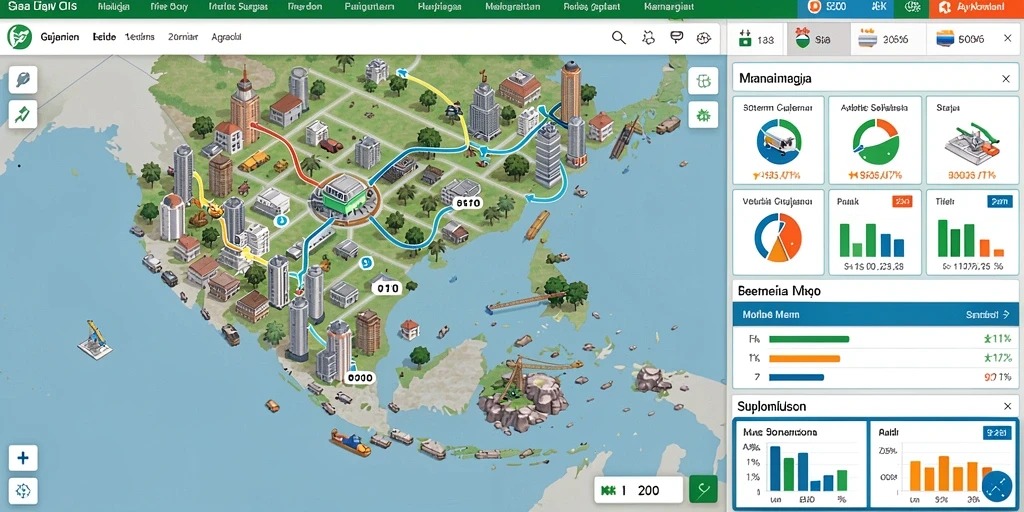
Task: Click the round blue button at bottom right
Action: pyautogui.click(x=997, y=487)
